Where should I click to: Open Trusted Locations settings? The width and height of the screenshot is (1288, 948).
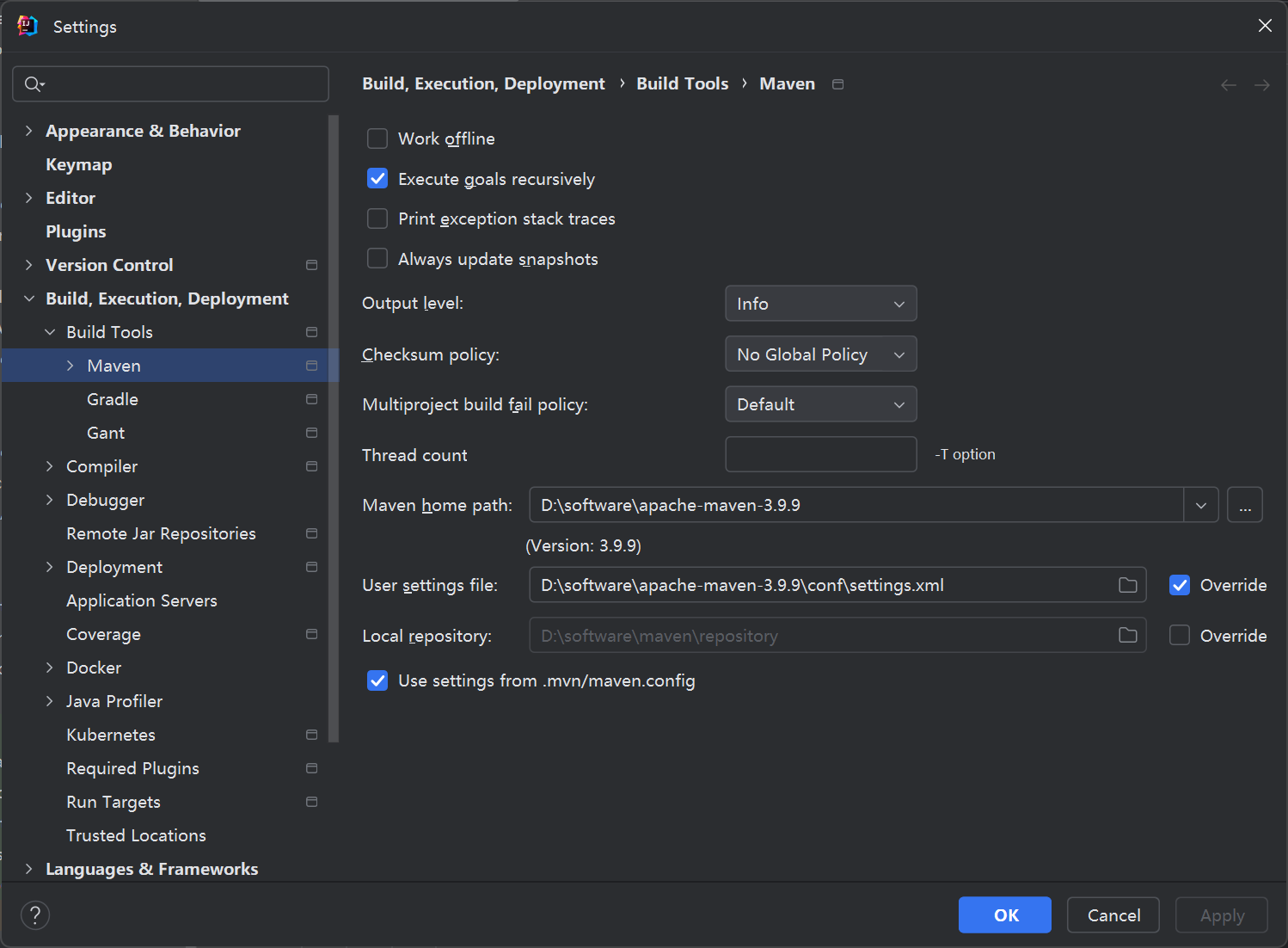pos(136,835)
